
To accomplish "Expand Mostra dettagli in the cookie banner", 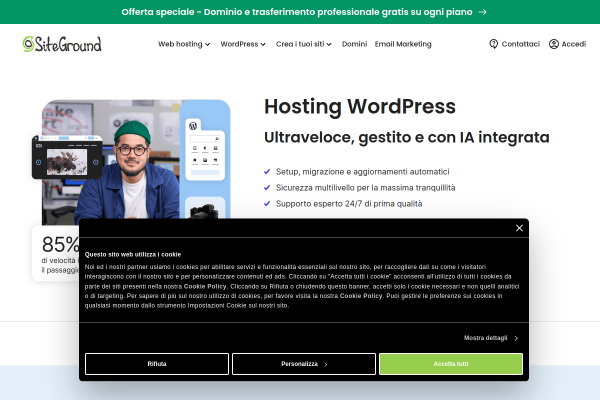I will tap(491, 338).
